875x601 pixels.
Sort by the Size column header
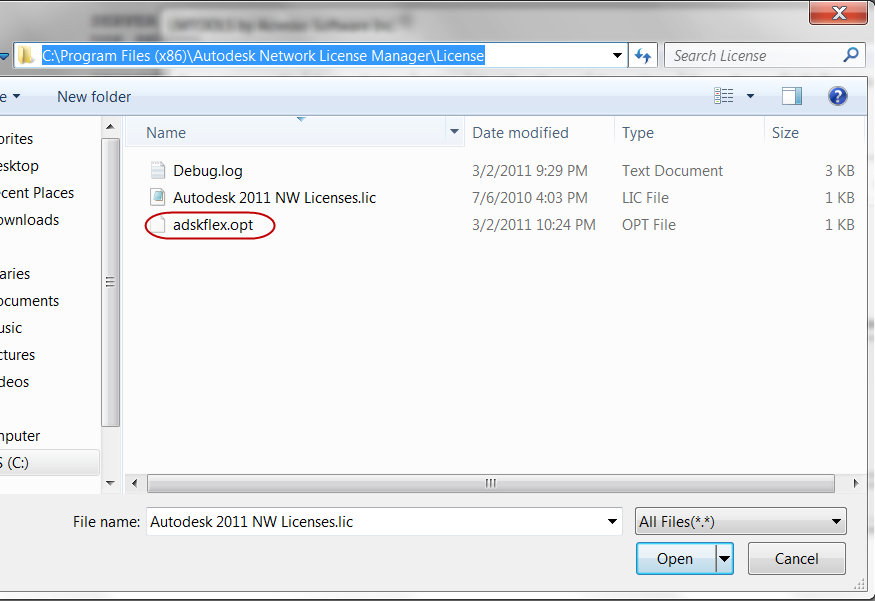814,133
